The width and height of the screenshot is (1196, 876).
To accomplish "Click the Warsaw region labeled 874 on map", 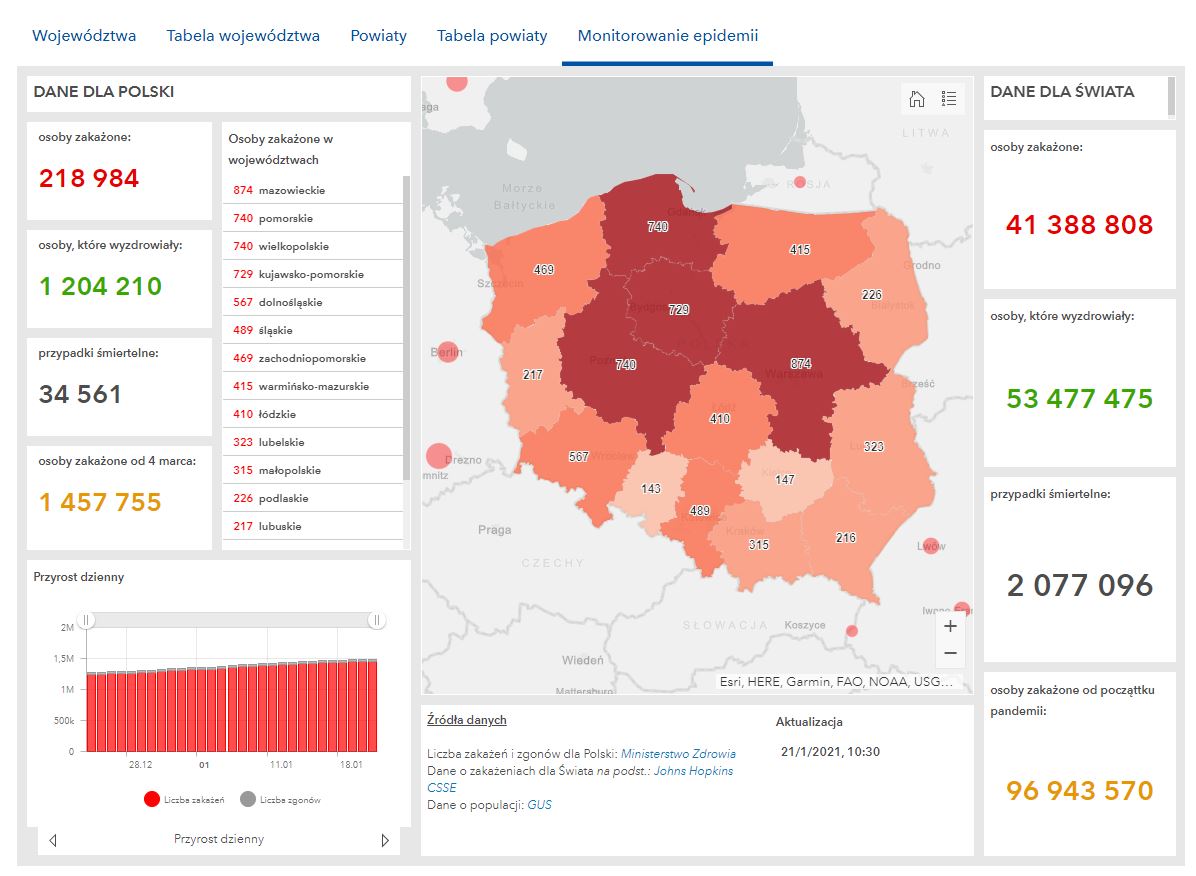I will (800, 364).
